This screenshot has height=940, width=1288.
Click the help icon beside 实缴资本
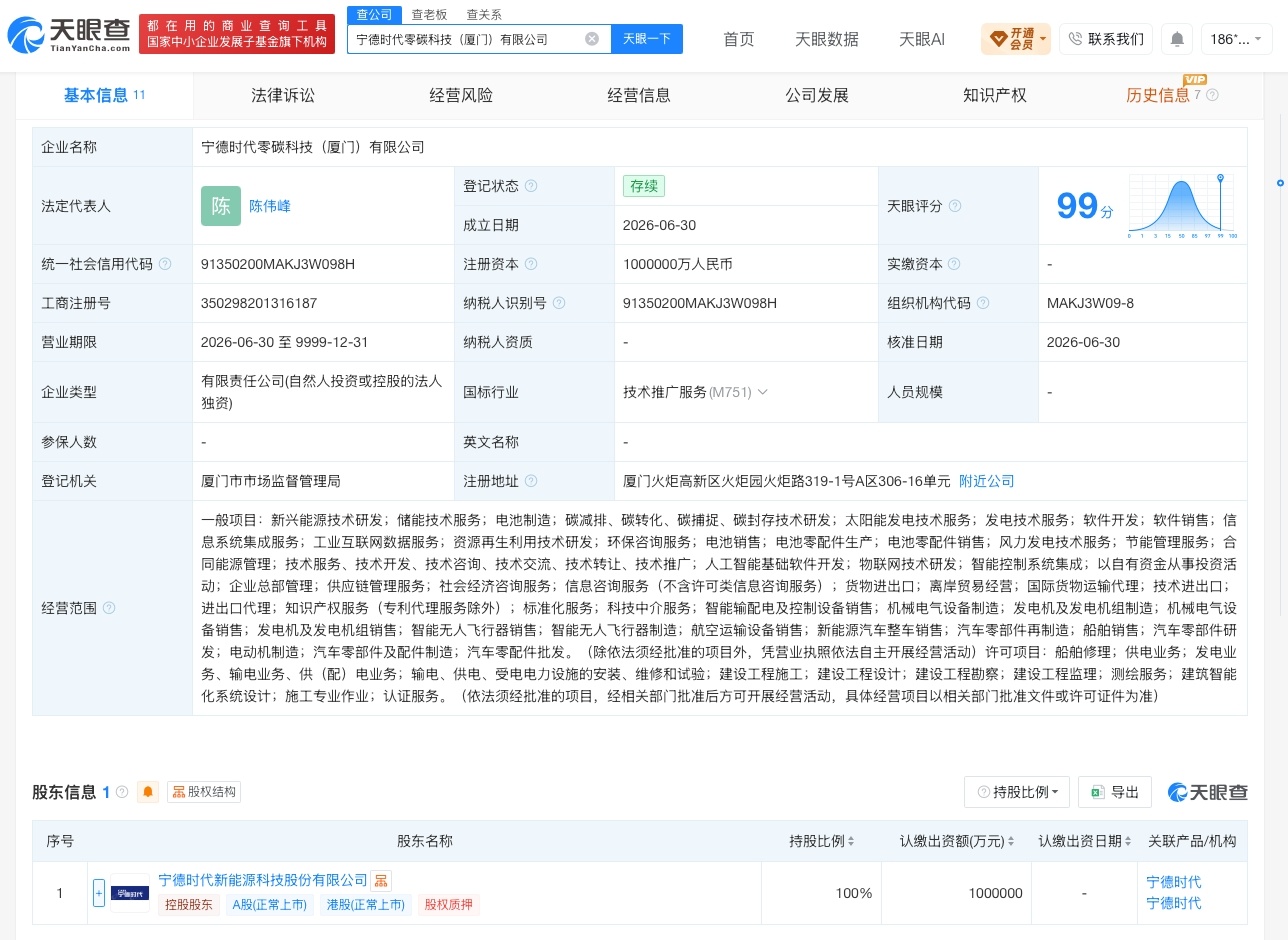955,264
